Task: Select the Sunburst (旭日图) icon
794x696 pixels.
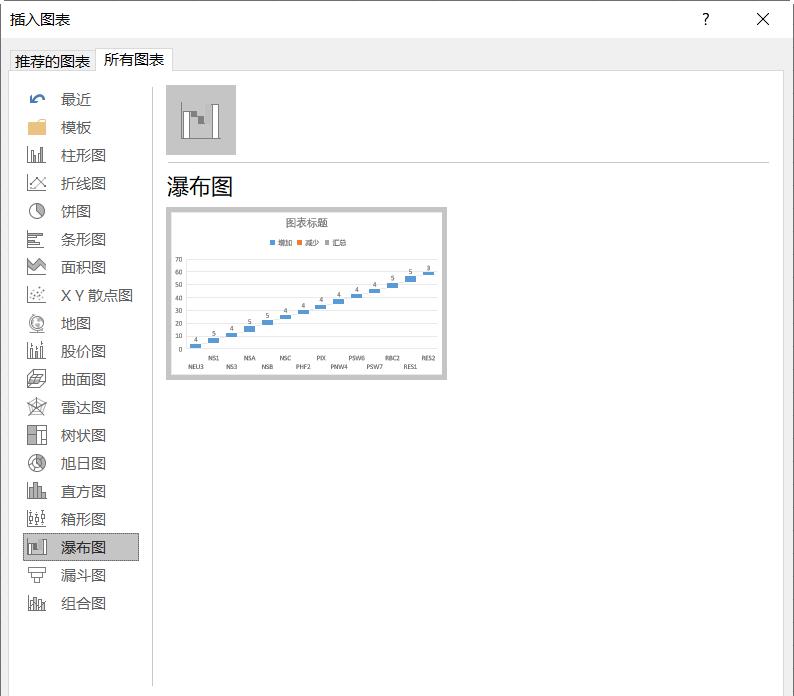Action: [x=36, y=463]
